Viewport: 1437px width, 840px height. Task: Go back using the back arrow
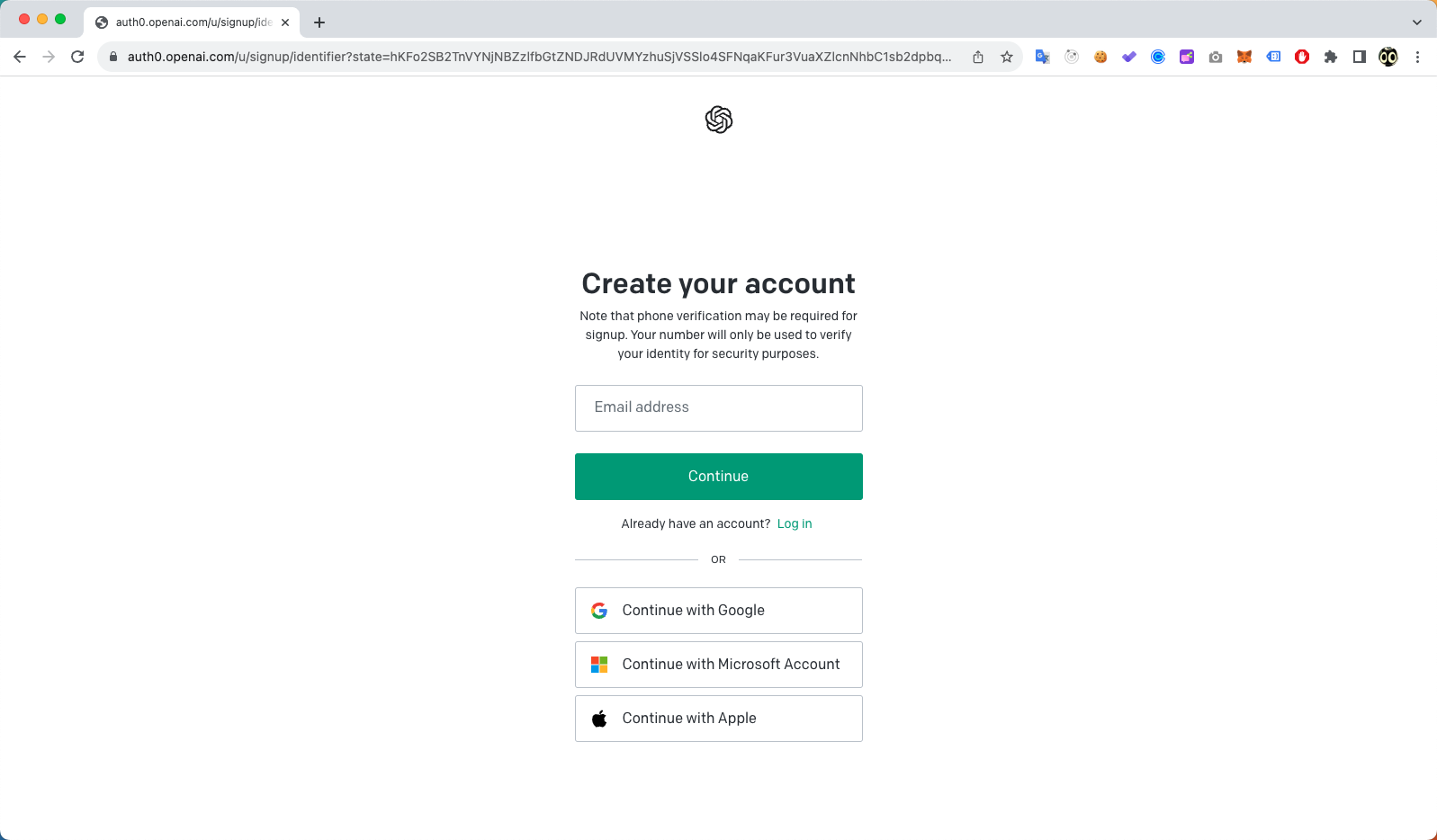click(20, 57)
